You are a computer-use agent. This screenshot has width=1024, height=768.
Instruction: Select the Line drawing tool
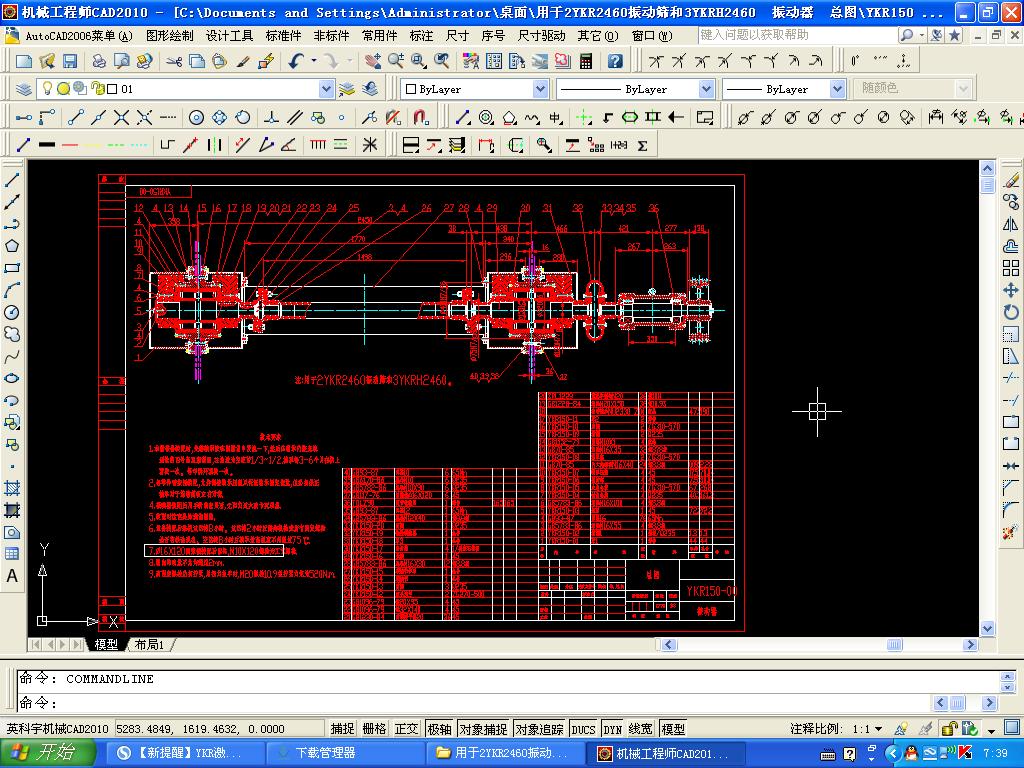12,180
